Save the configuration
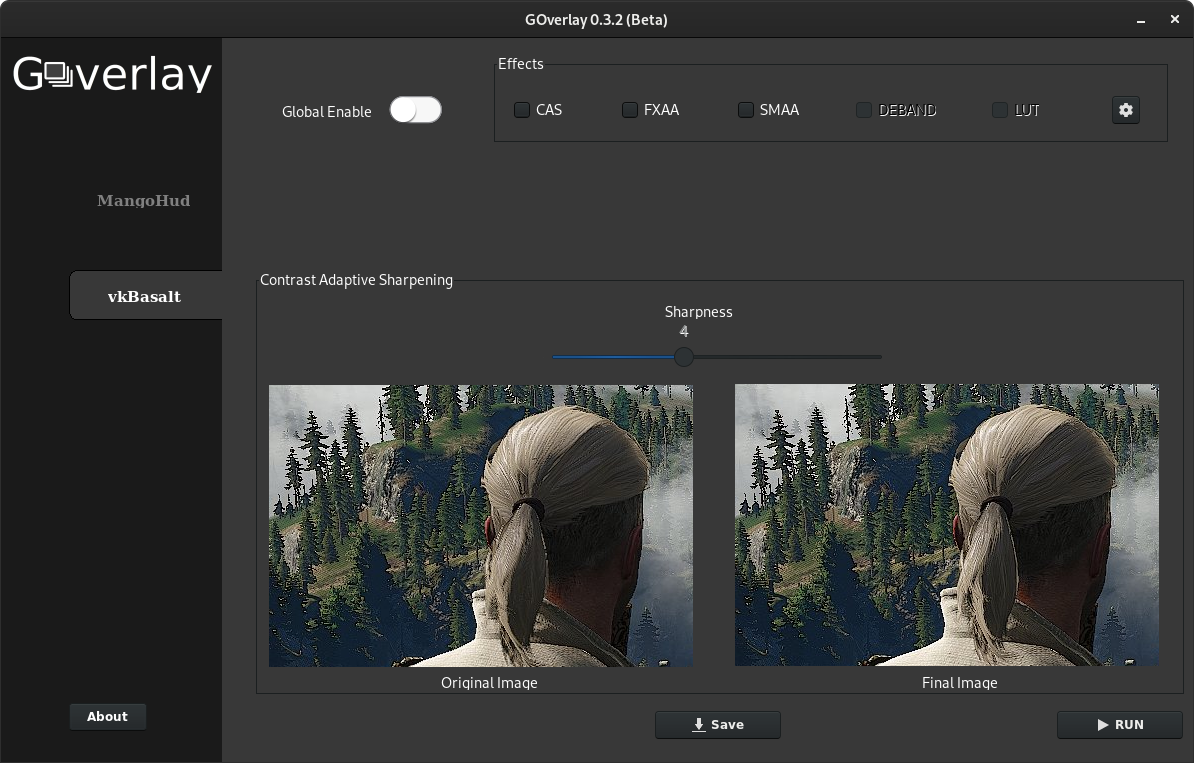 tap(717, 725)
